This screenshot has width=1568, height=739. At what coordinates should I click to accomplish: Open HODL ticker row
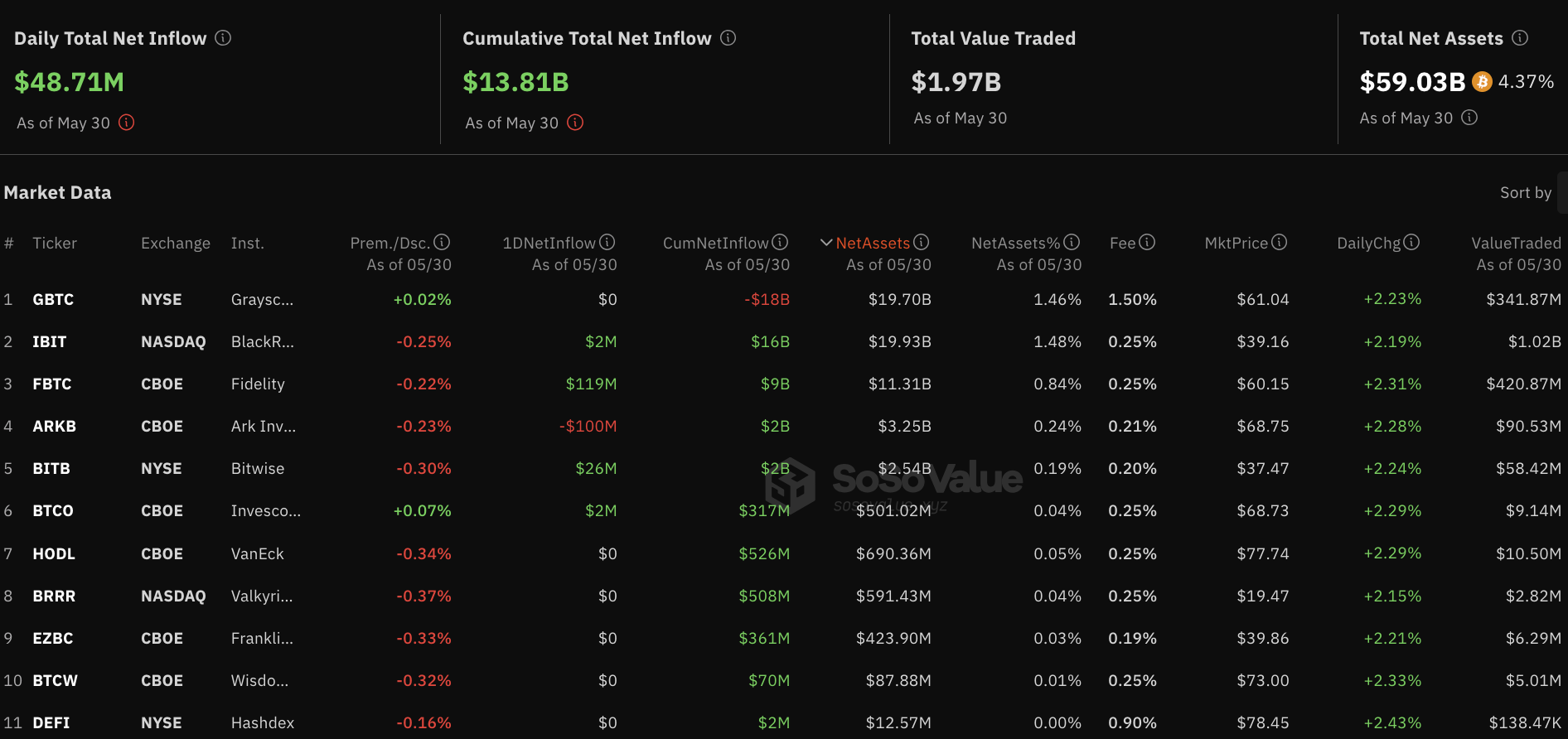tap(54, 553)
